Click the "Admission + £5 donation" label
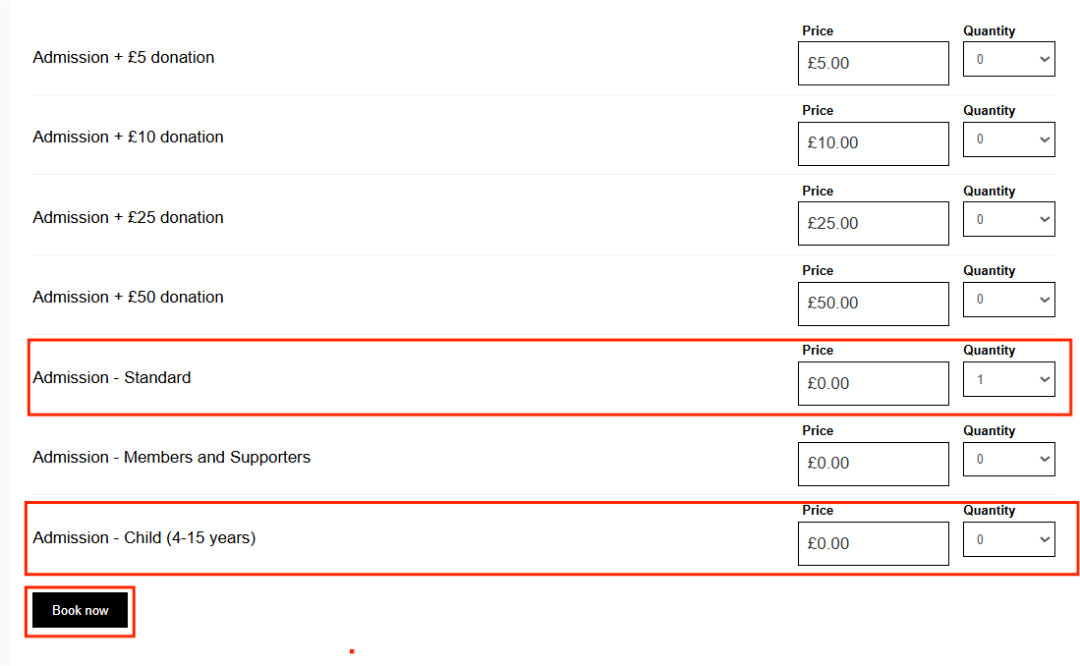Viewport: 1080px width, 666px height. [124, 58]
